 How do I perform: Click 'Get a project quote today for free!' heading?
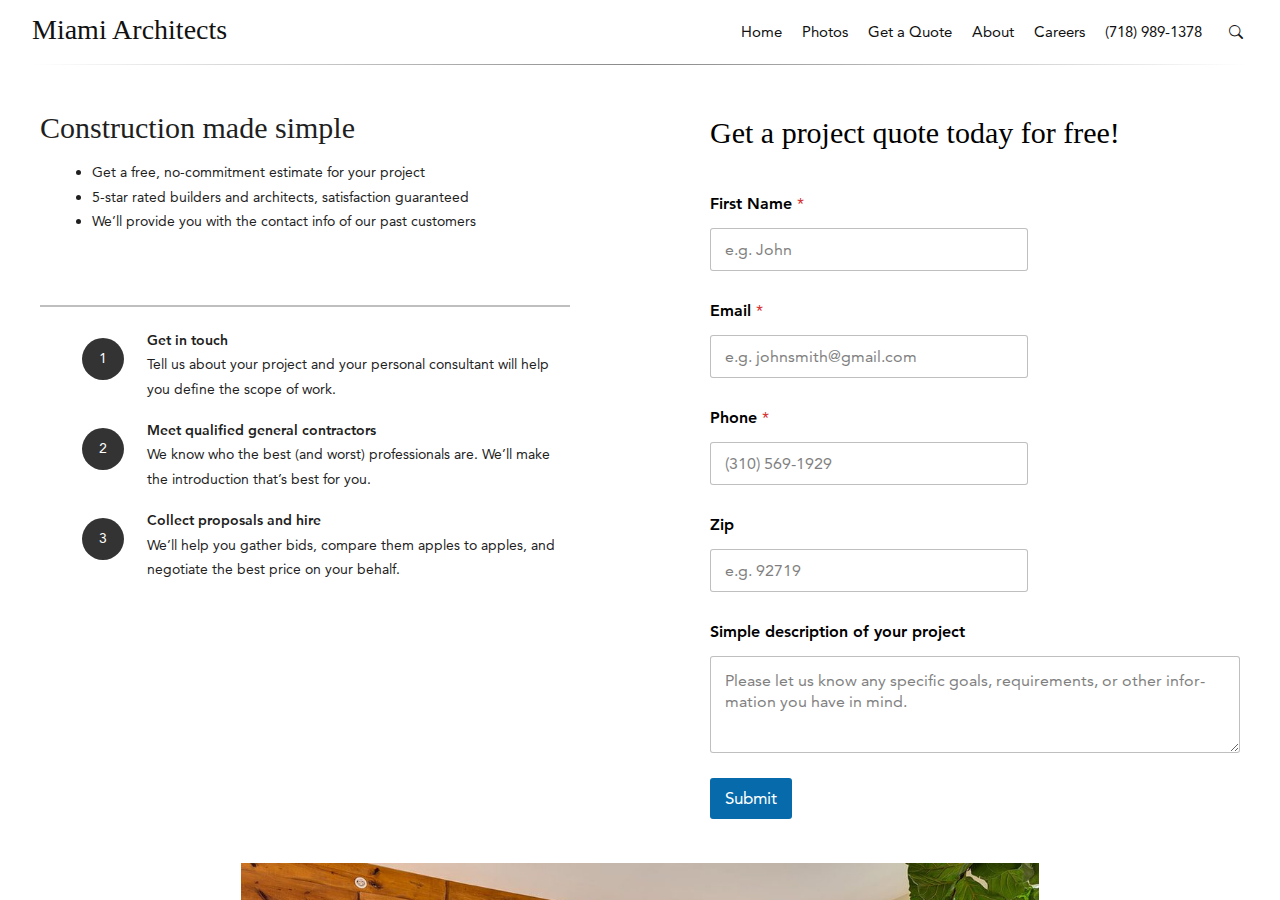click(x=915, y=133)
